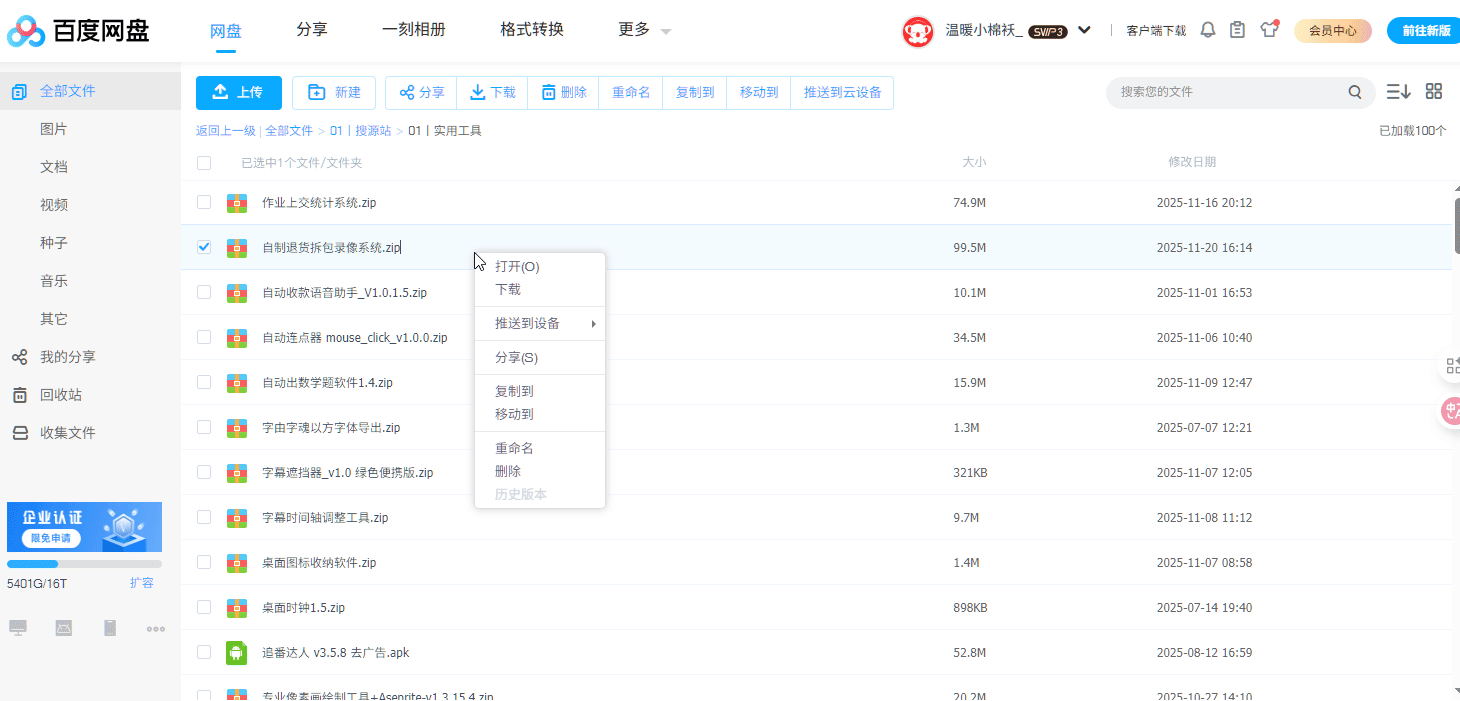Click the notification bell icon

point(1208,30)
